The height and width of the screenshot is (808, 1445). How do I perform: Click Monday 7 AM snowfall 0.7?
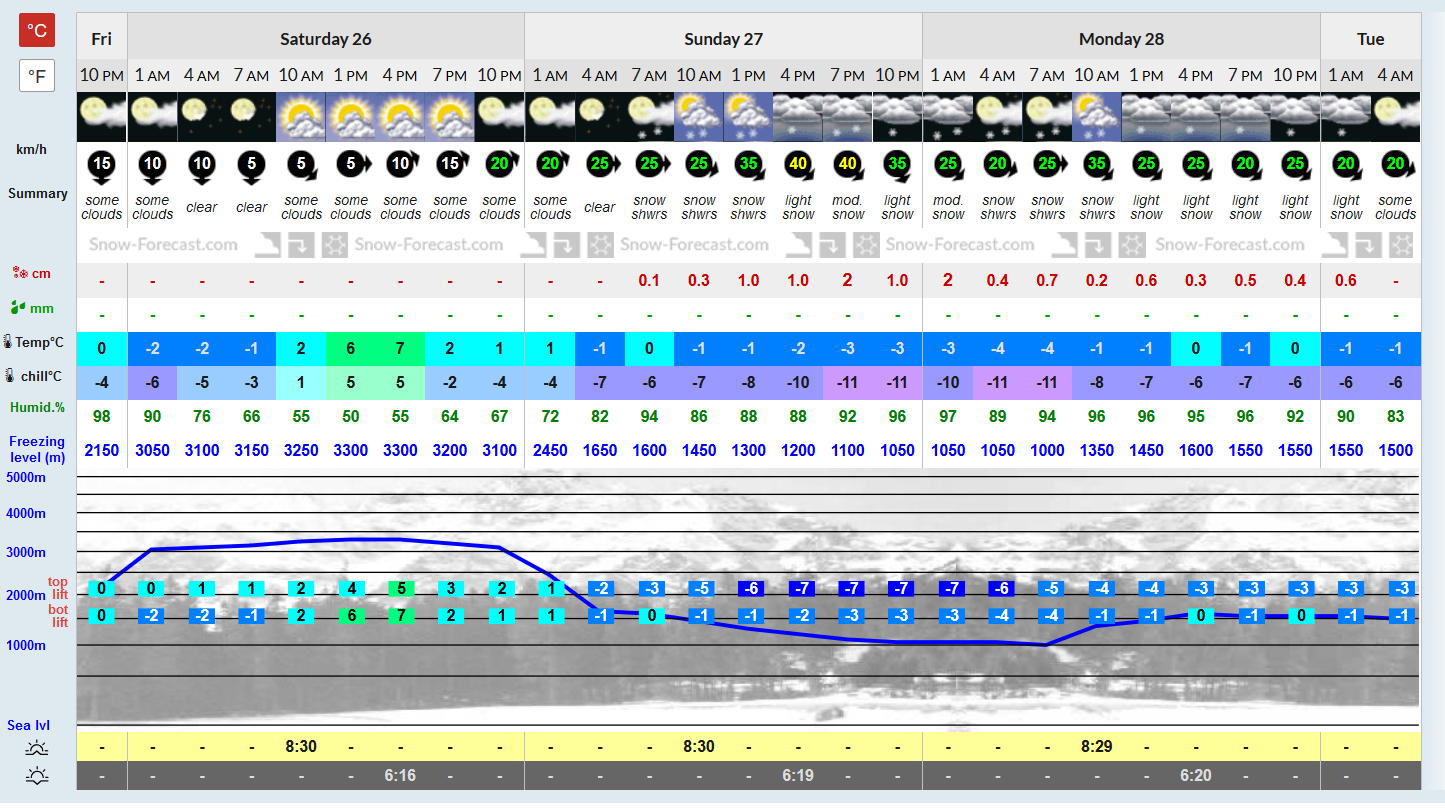click(x=1047, y=281)
